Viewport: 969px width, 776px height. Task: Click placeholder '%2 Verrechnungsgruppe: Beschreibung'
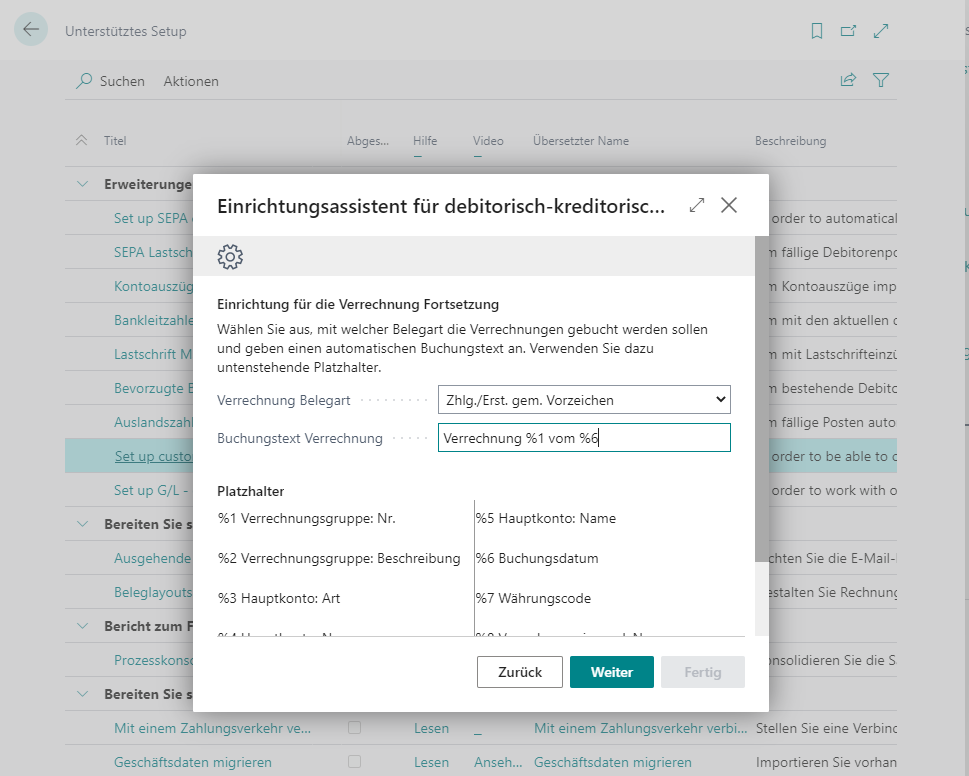click(x=339, y=559)
